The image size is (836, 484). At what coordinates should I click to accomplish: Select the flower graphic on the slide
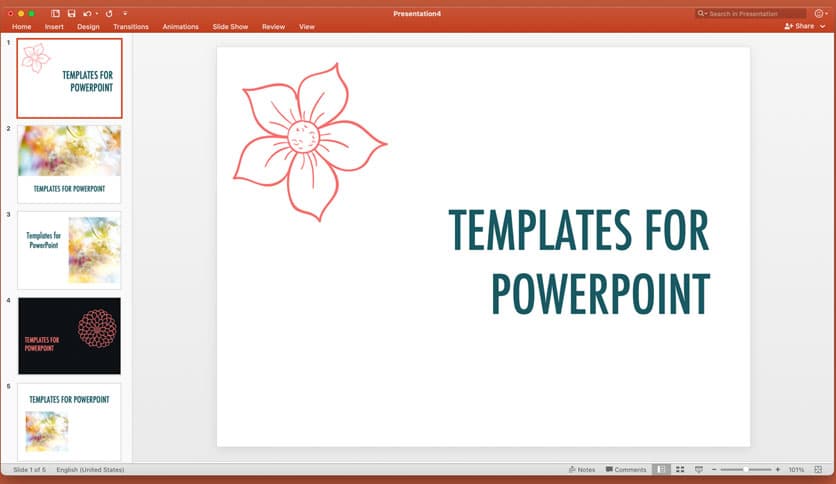pyautogui.click(x=310, y=142)
